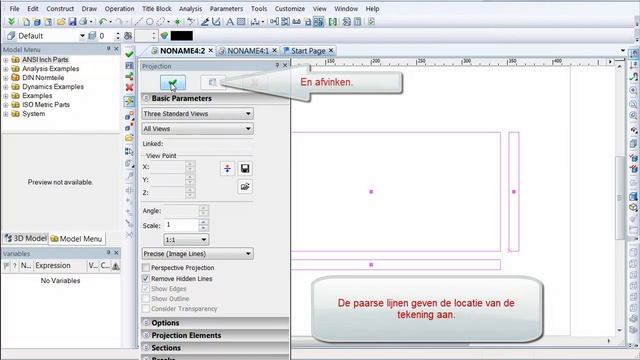
Task: Click the colored gem icon next to black swatch
Action: pyautogui.click(x=164, y=36)
